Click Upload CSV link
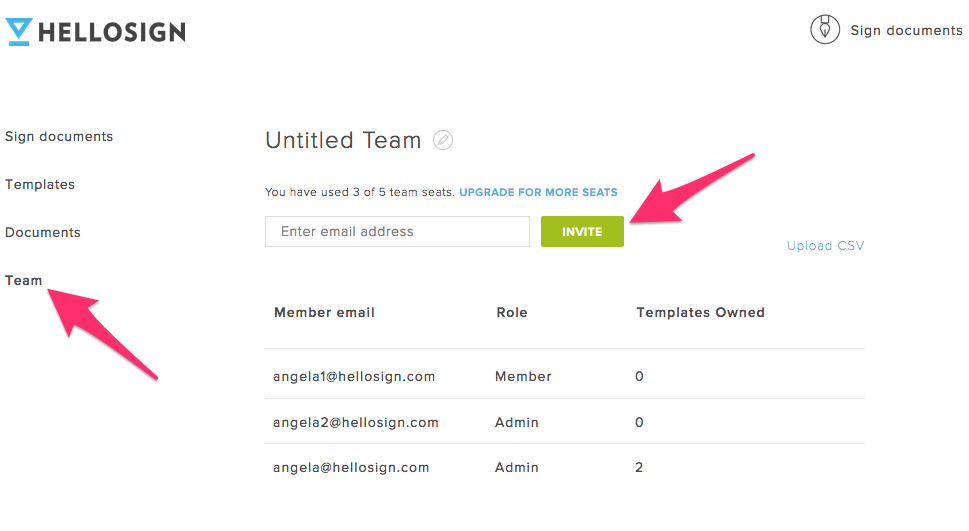Viewport: 969px width, 531px height. point(825,245)
